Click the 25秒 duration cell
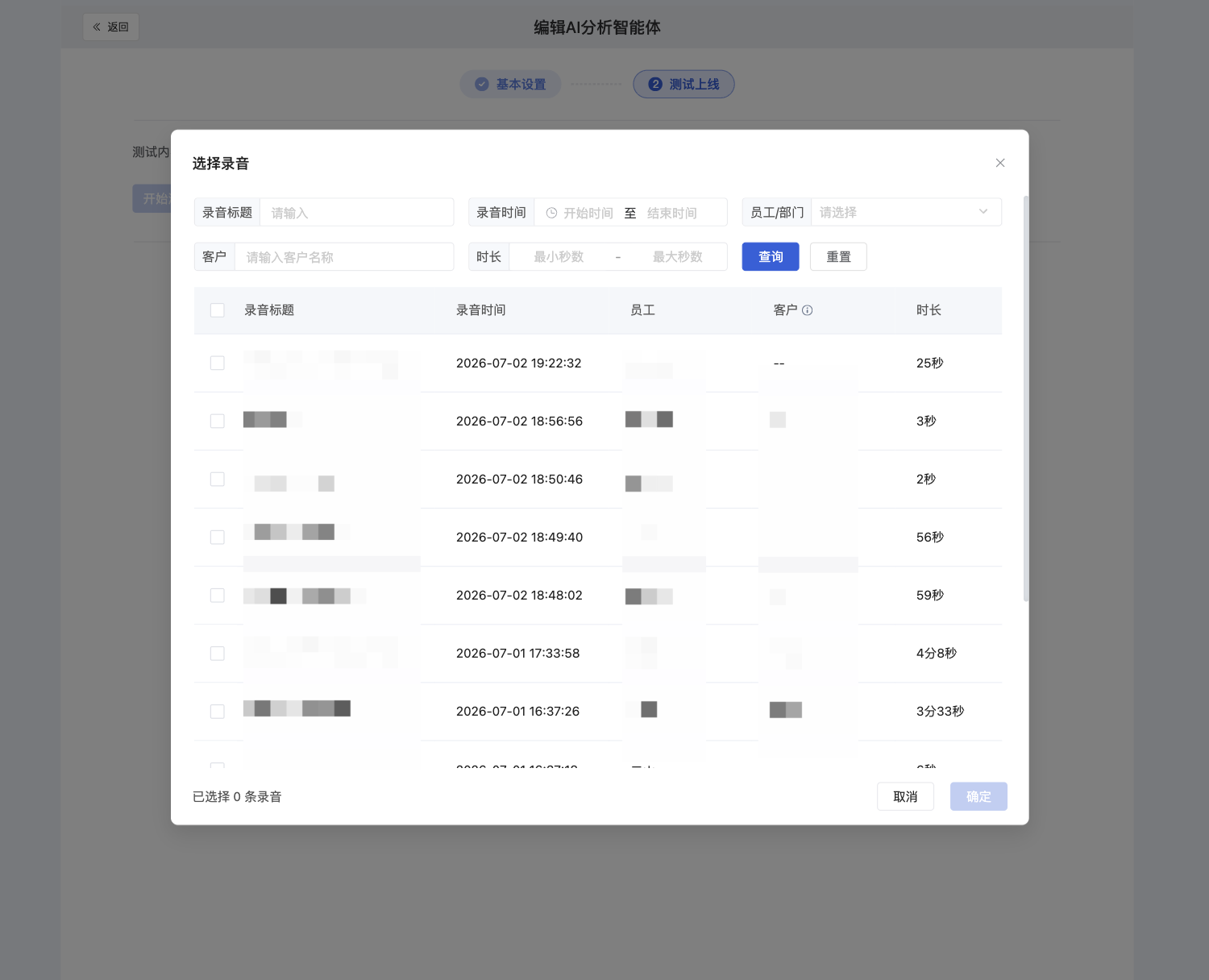Viewport: 1209px width, 980px height. coord(930,363)
